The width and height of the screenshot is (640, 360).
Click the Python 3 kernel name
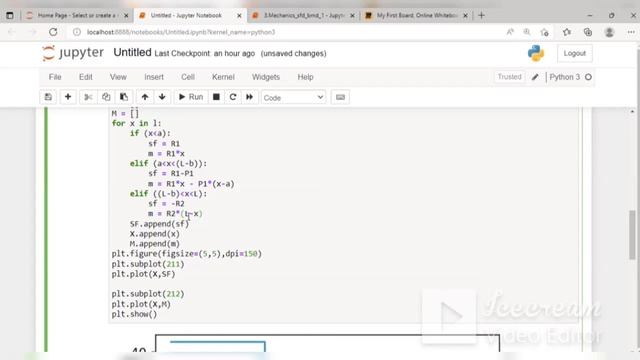[564, 77]
